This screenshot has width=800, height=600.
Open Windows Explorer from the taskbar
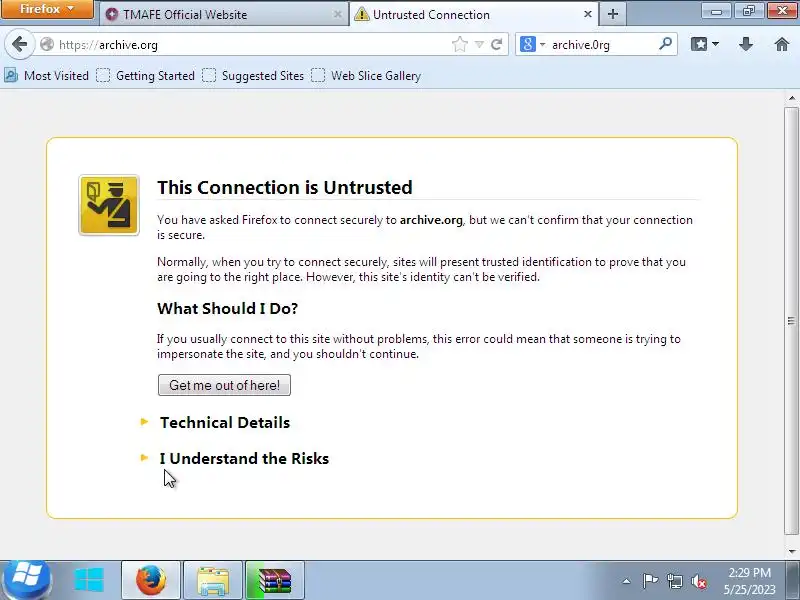[x=213, y=580]
